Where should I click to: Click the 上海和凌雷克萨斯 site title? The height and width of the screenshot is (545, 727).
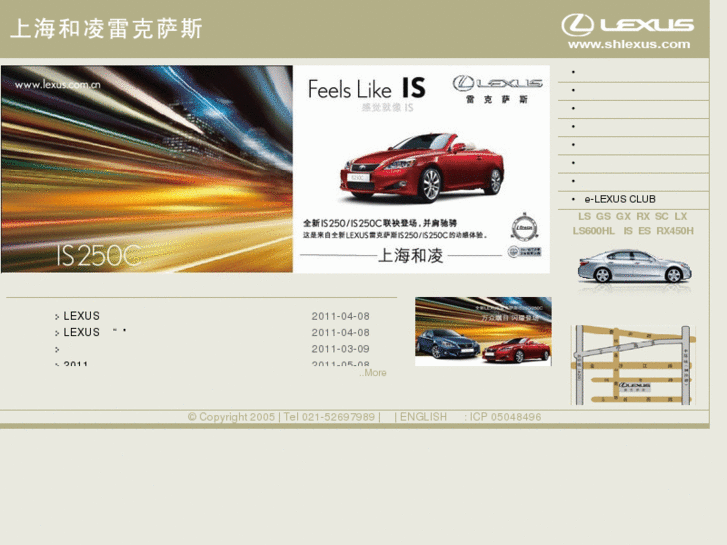pyautogui.click(x=106, y=29)
